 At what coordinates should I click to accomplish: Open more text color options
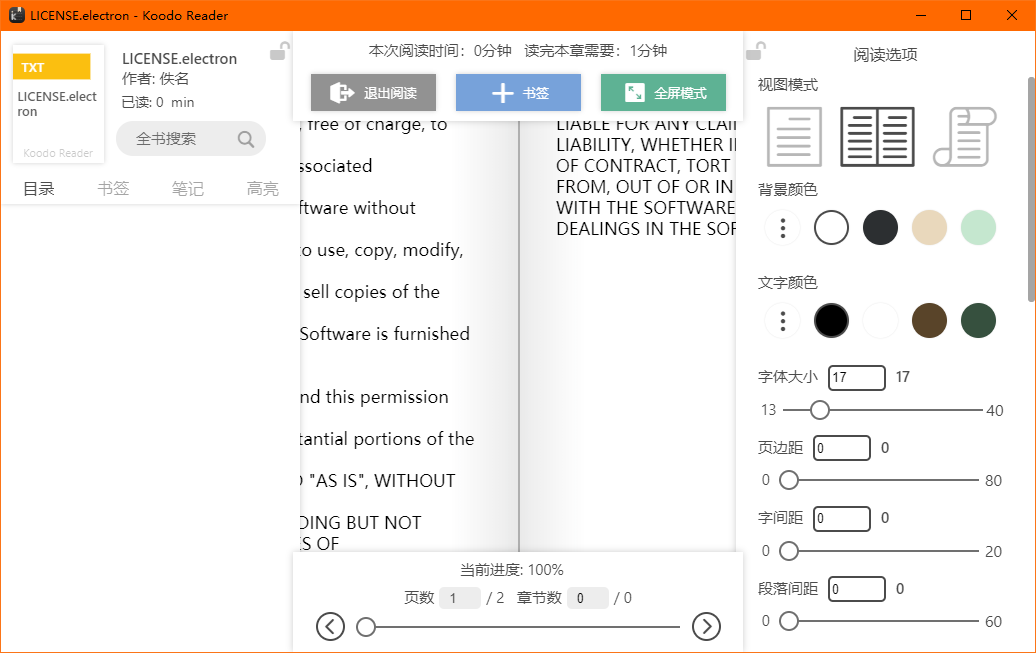click(x=783, y=320)
